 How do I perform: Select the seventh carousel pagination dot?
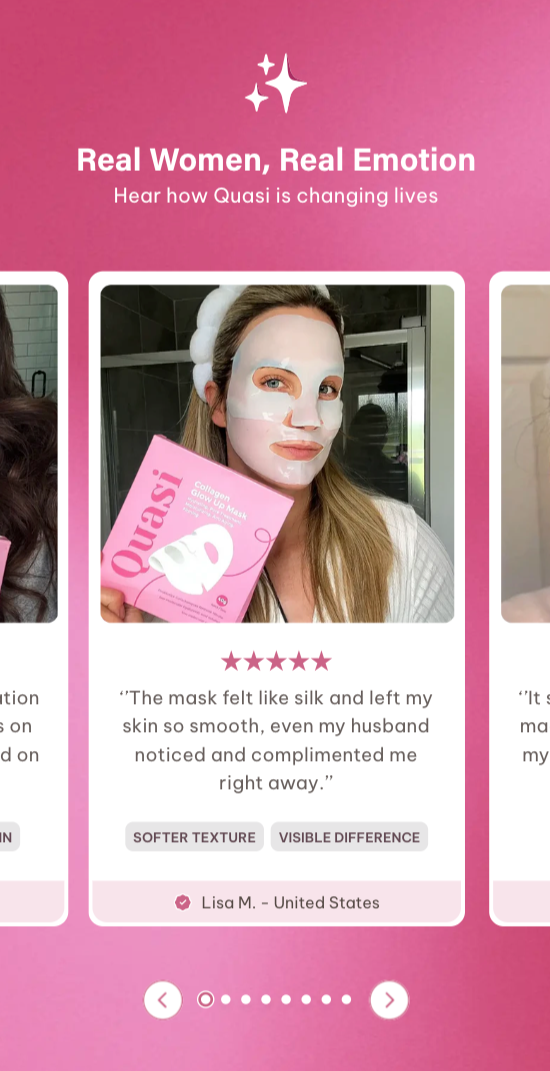click(327, 1000)
